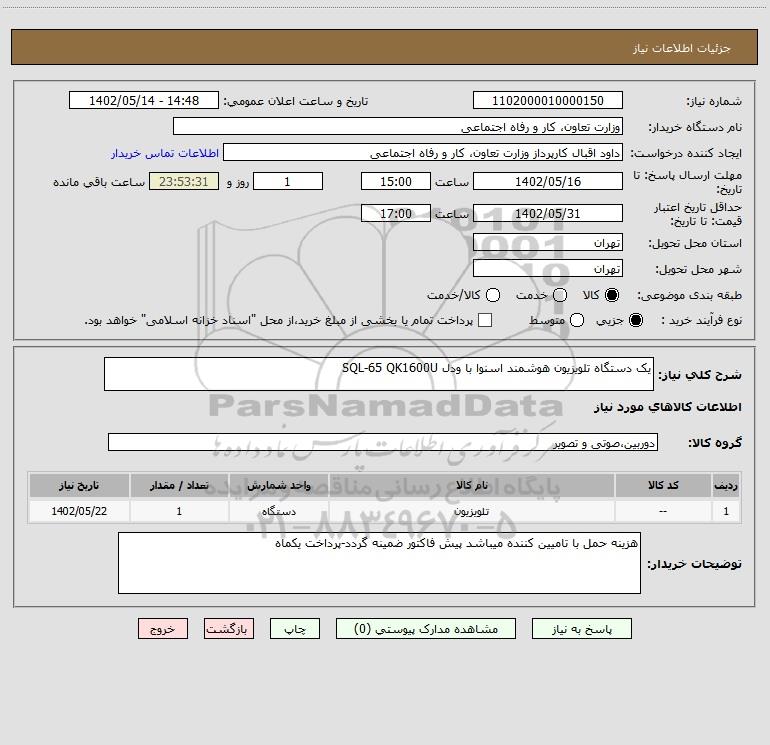Click the تلویزیون item name cell
The width and height of the screenshot is (770, 745).
pyautogui.click(x=471, y=511)
